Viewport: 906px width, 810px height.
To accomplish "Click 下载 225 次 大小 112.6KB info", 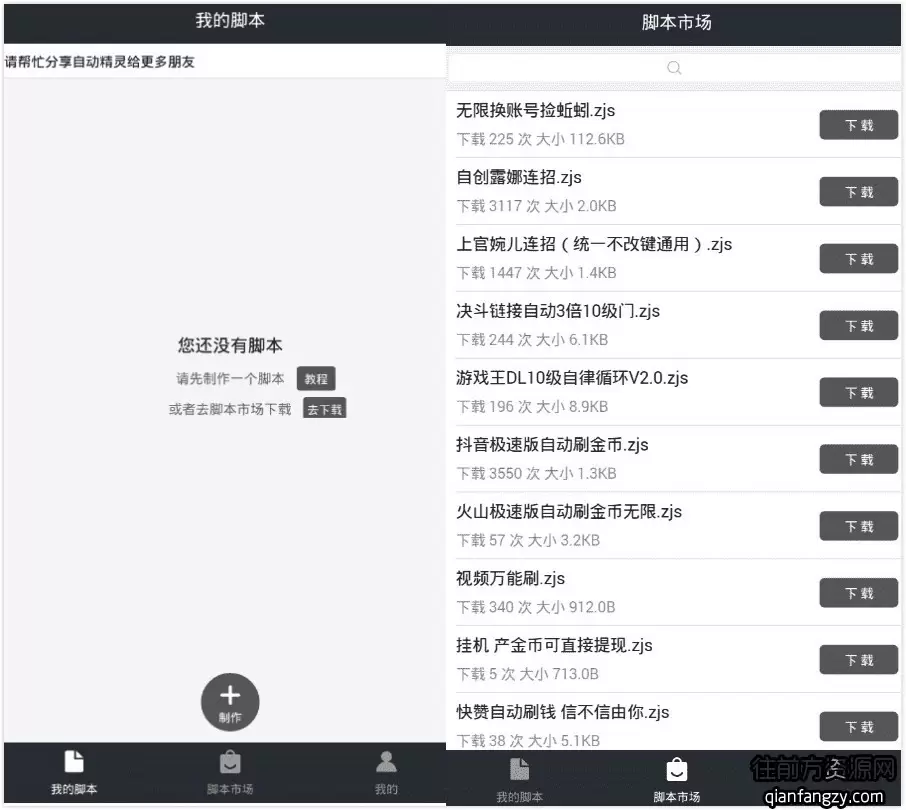I will pos(540,139).
